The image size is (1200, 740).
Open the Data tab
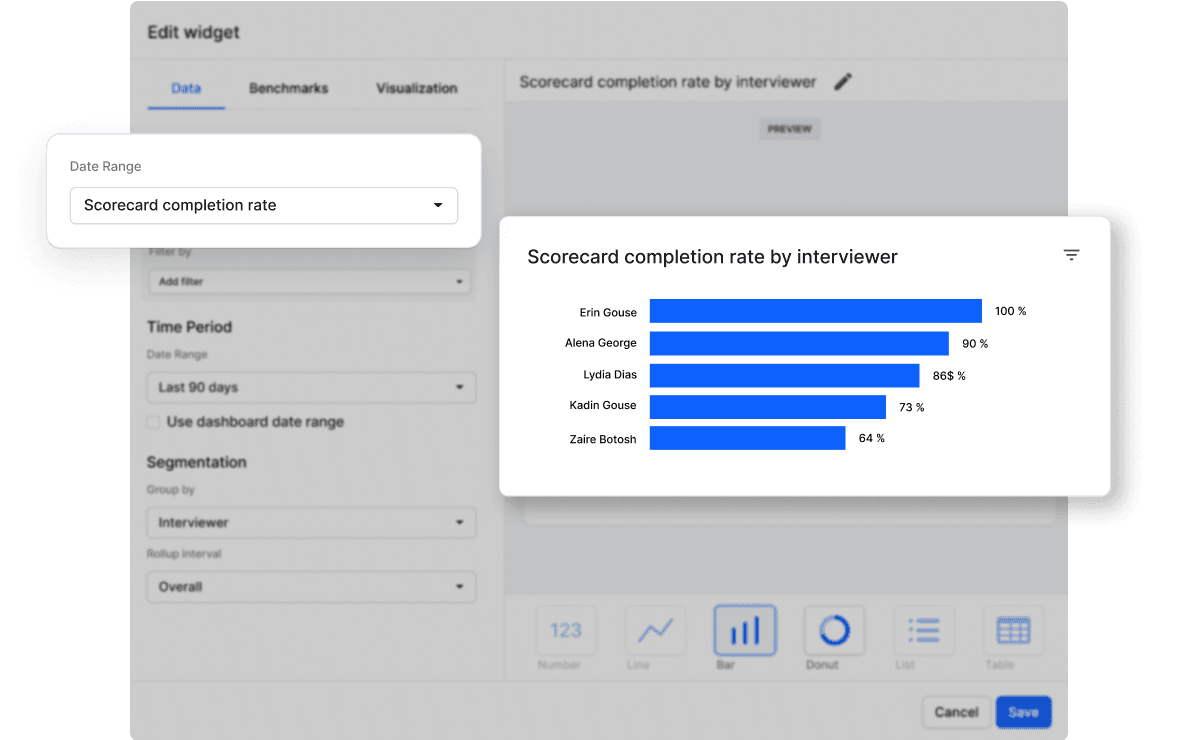tap(186, 88)
